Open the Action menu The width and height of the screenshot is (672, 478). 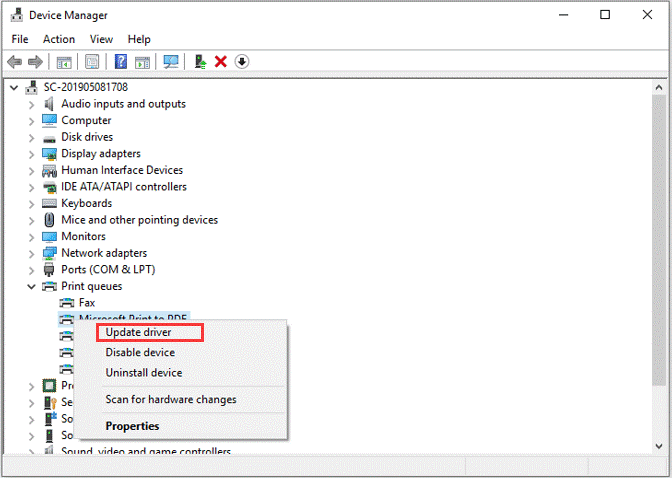coord(59,39)
